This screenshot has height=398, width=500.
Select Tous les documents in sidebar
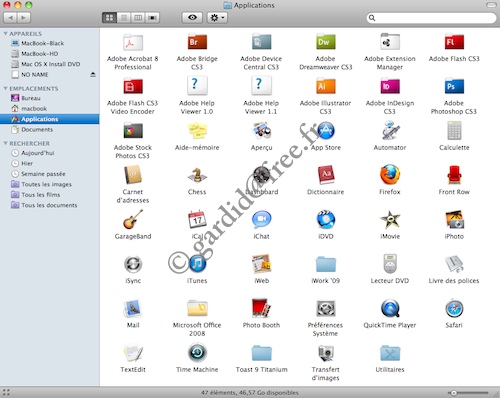click(50, 205)
